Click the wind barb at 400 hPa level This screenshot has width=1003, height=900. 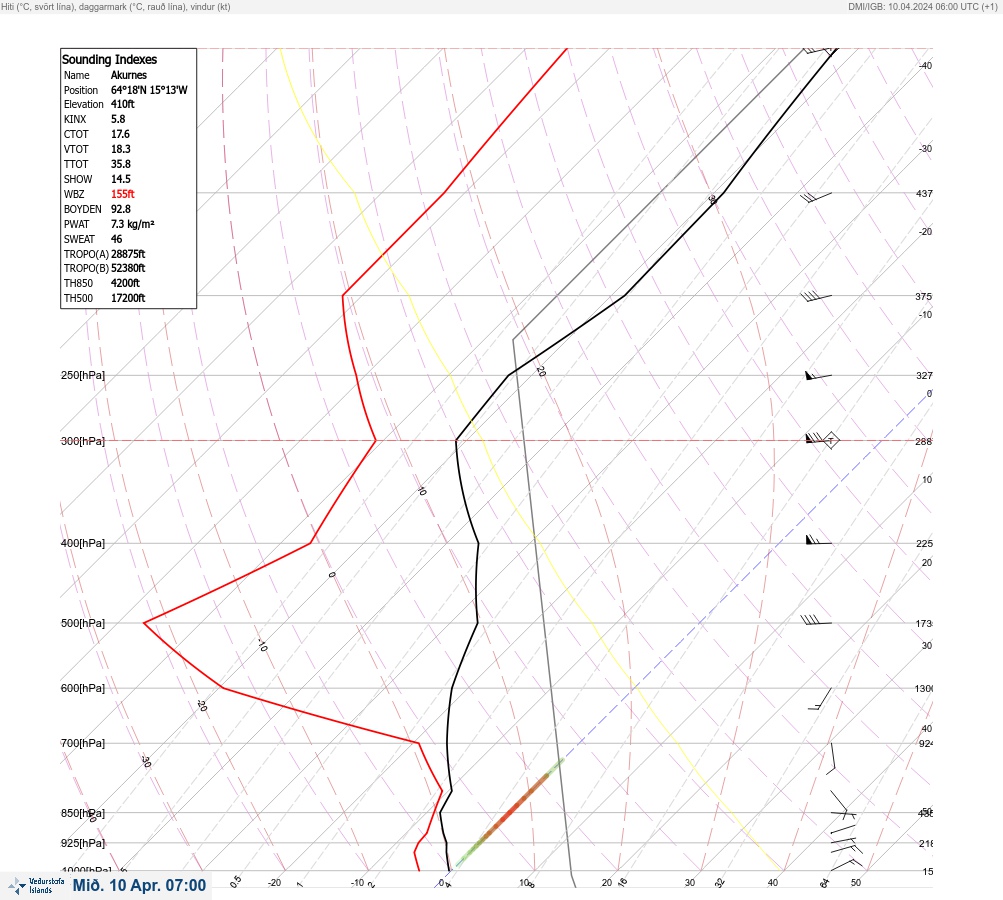pos(818,541)
